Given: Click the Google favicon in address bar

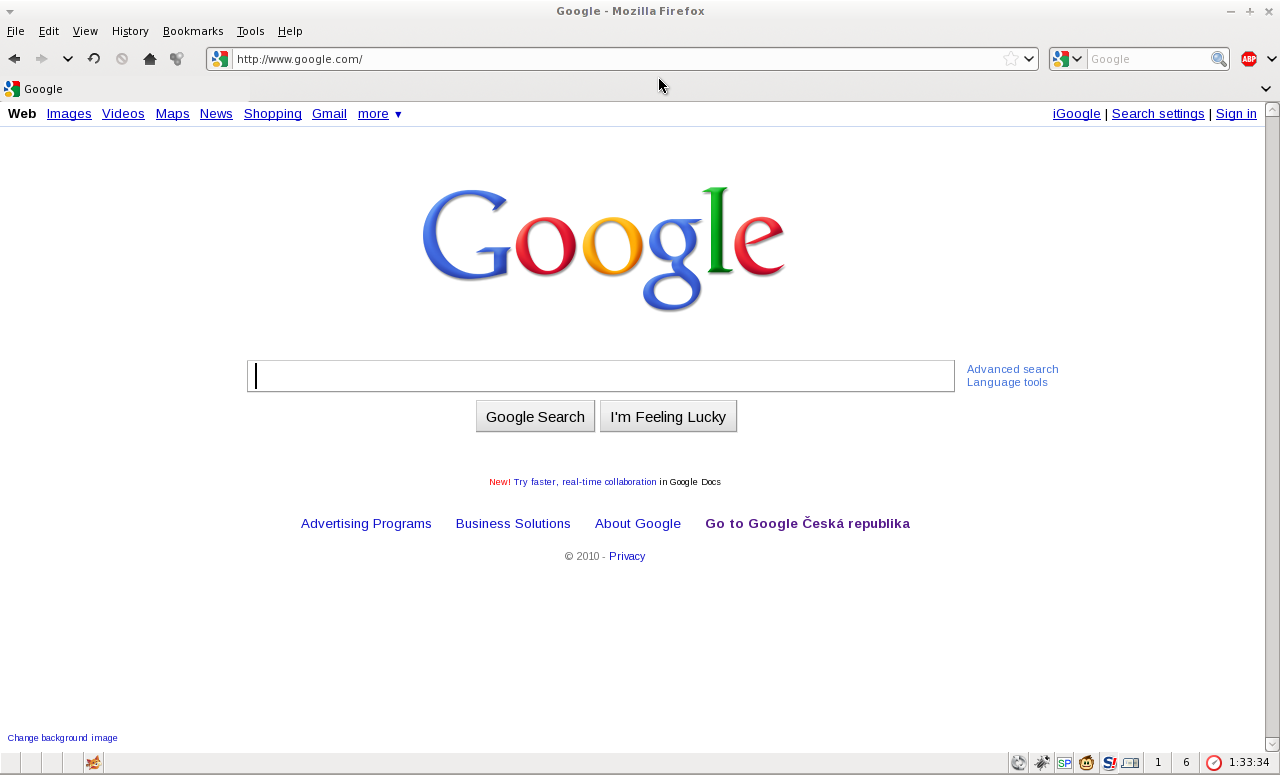Looking at the screenshot, I should coord(220,59).
